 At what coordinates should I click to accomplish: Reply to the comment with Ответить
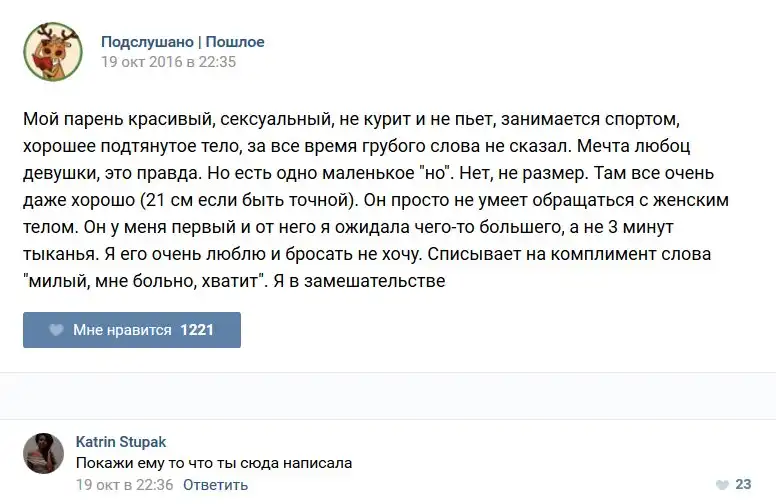[x=215, y=485]
